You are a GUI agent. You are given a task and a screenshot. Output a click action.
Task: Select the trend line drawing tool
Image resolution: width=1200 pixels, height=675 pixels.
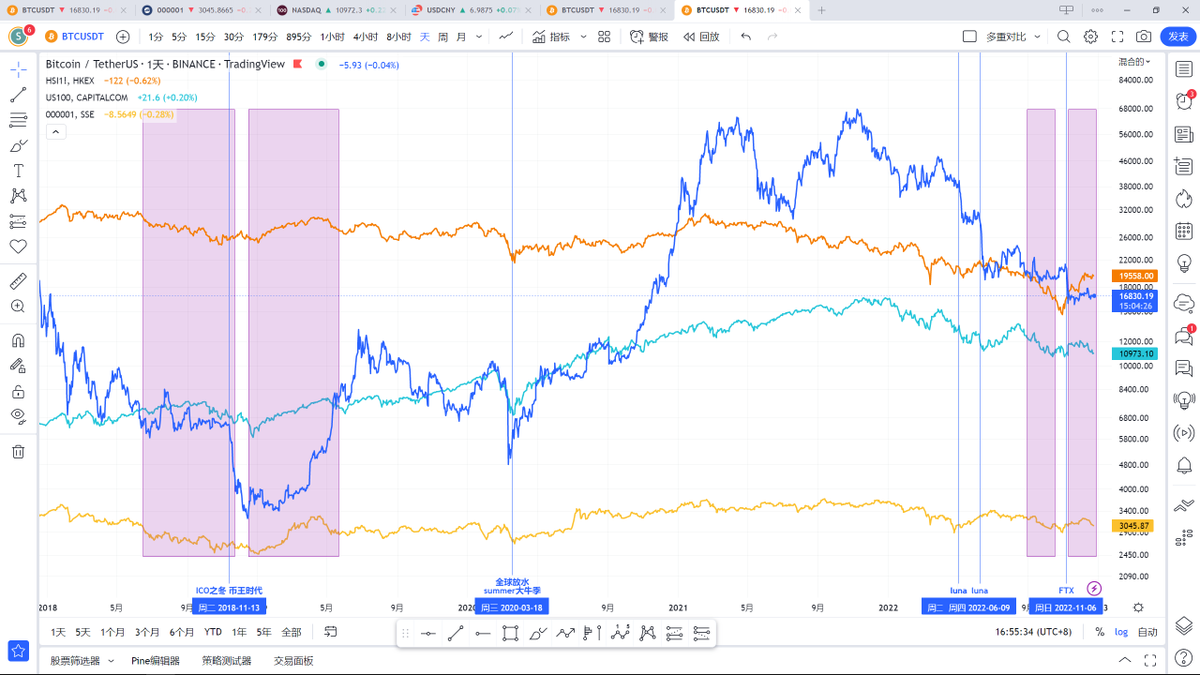tap(18, 95)
